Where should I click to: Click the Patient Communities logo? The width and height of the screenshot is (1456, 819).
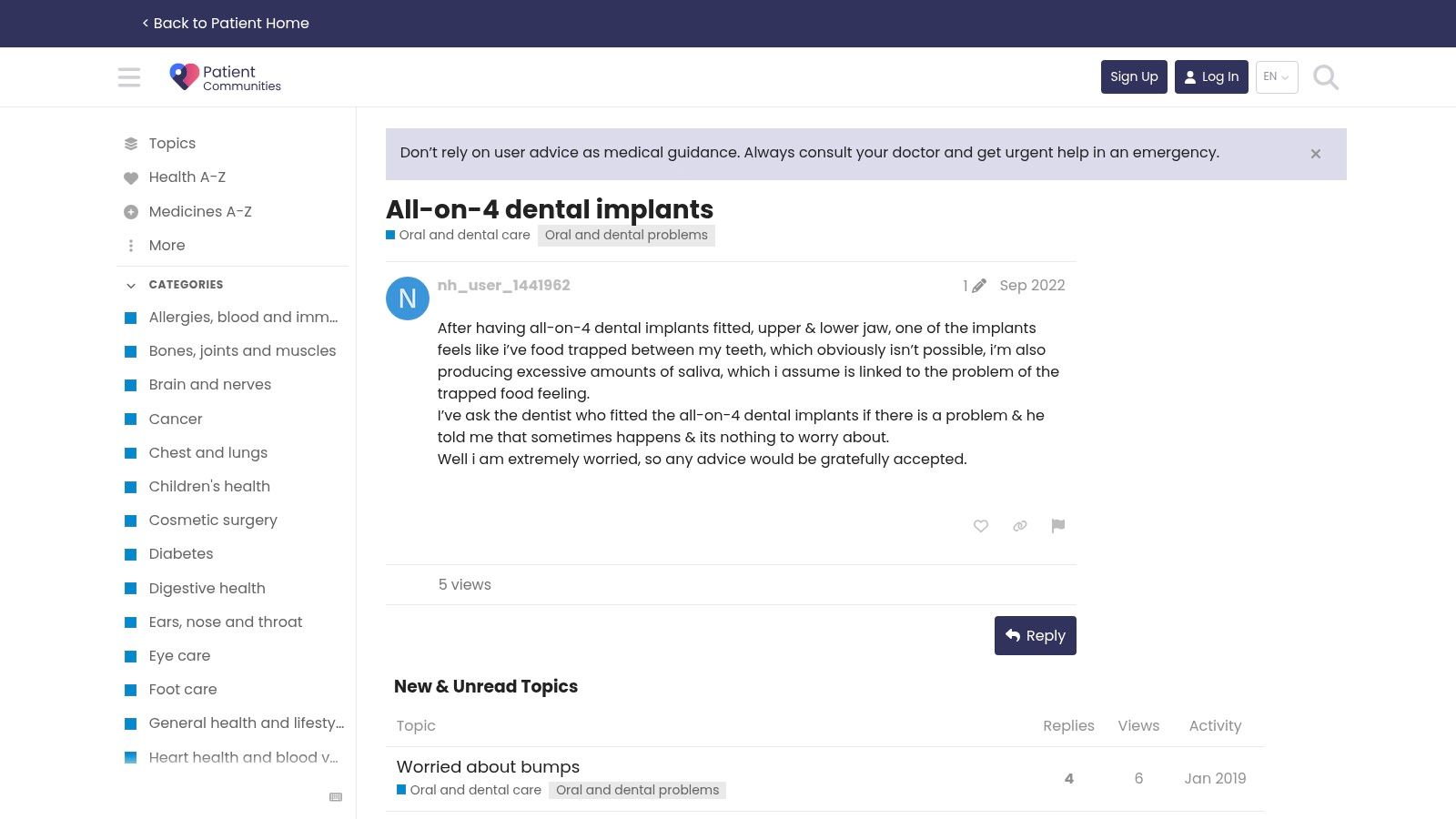pos(224,76)
